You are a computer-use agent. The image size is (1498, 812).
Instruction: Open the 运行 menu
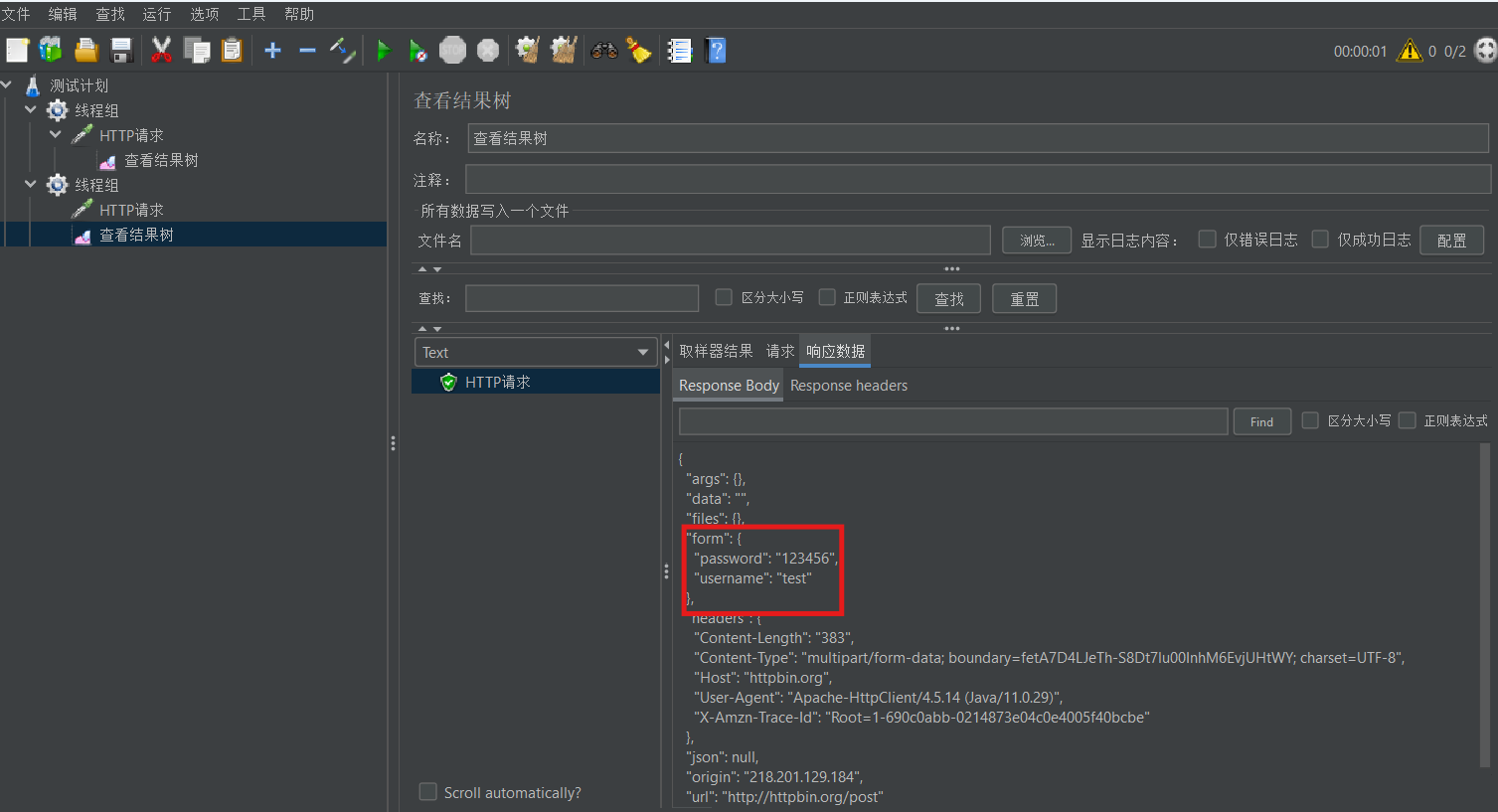tap(157, 14)
